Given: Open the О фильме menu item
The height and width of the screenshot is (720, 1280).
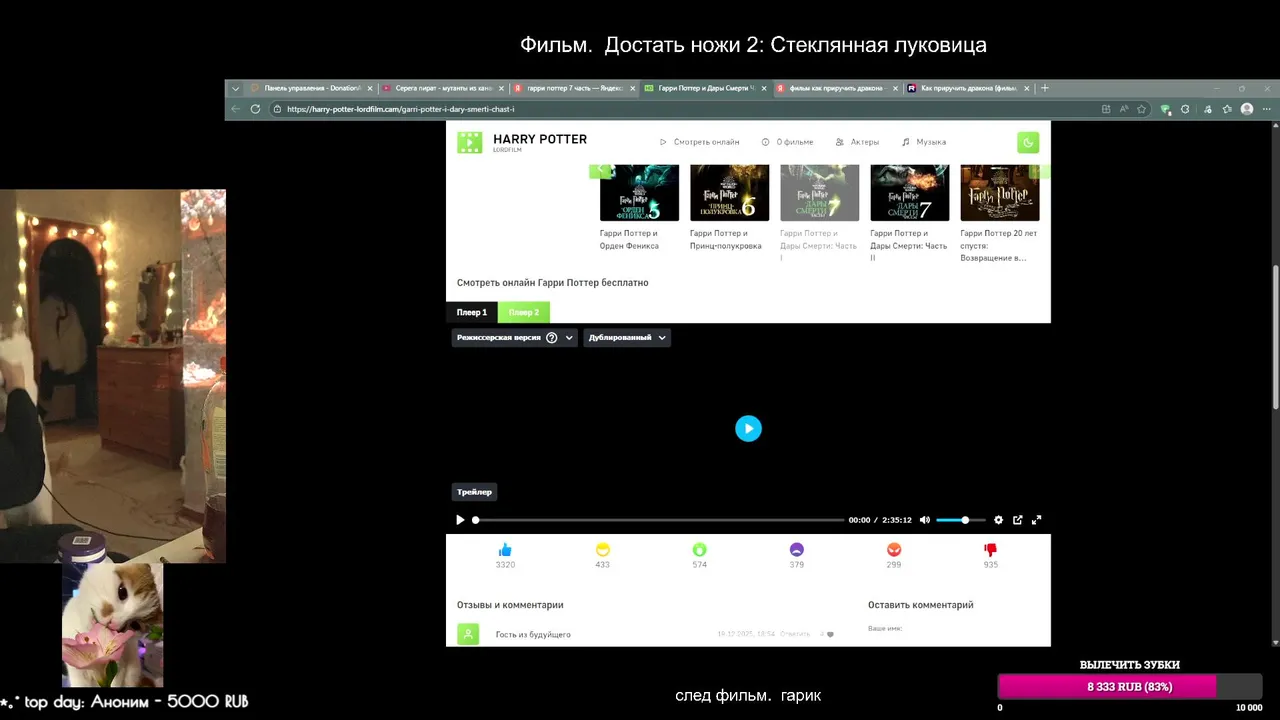Looking at the screenshot, I should point(787,142).
